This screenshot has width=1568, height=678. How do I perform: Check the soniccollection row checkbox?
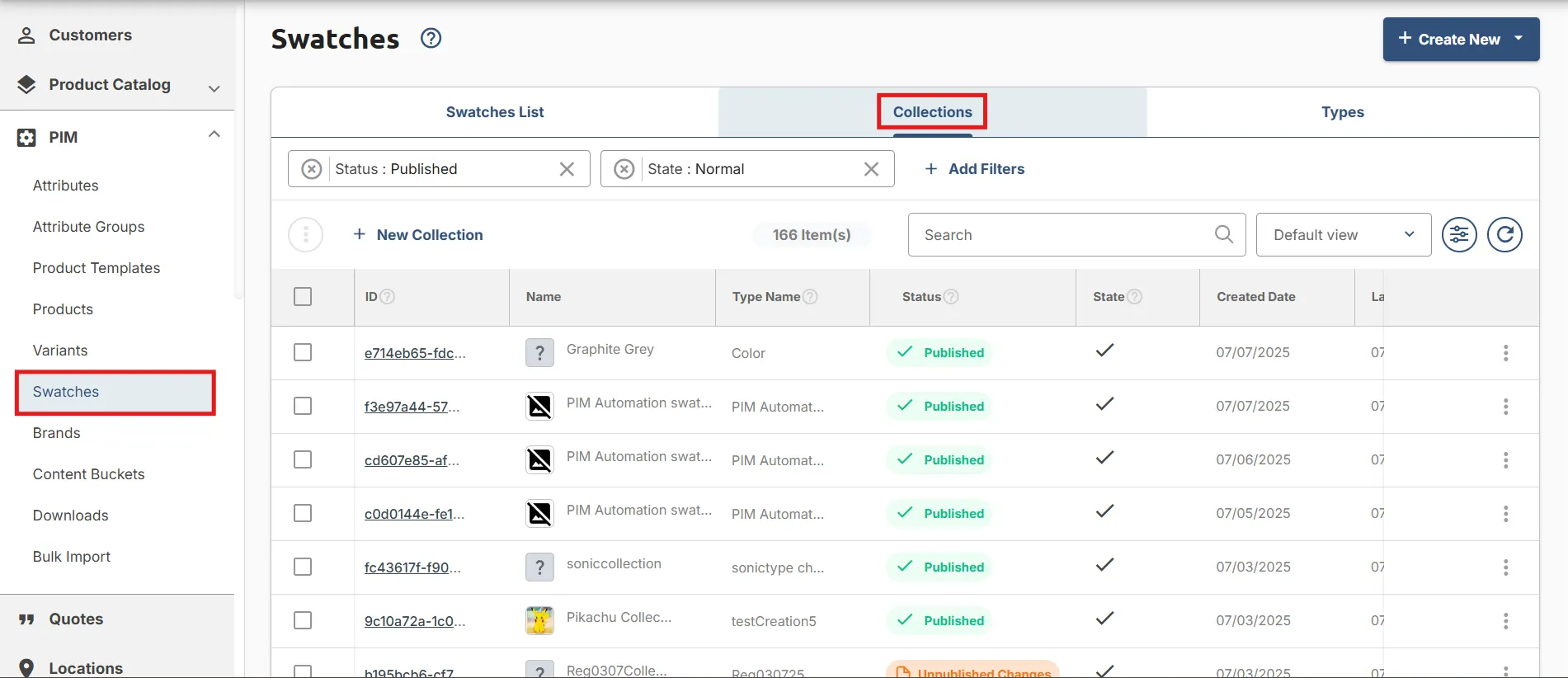[303, 567]
